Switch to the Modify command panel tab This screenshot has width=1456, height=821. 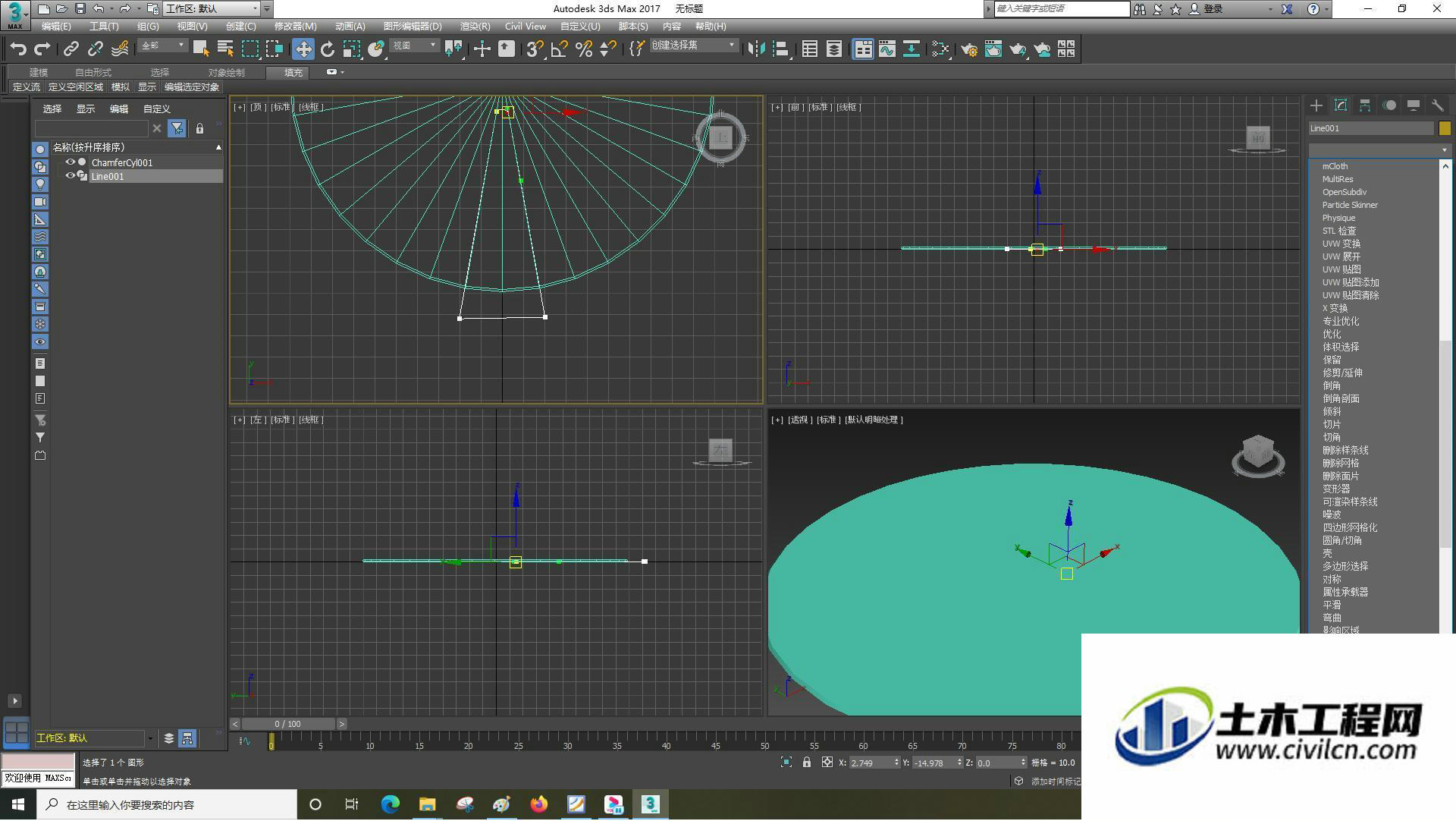tap(1341, 105)
